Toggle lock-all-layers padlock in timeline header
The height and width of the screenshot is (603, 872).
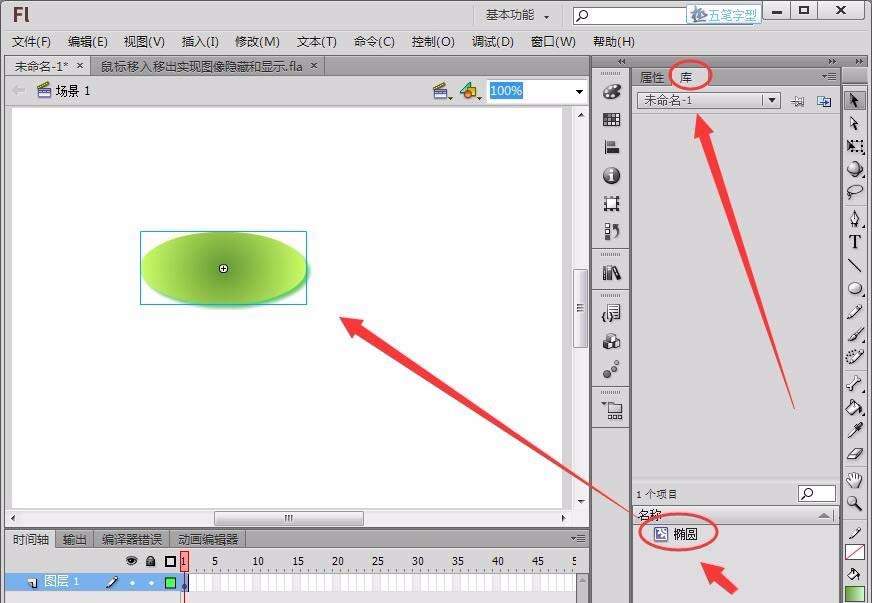[150, 561]
